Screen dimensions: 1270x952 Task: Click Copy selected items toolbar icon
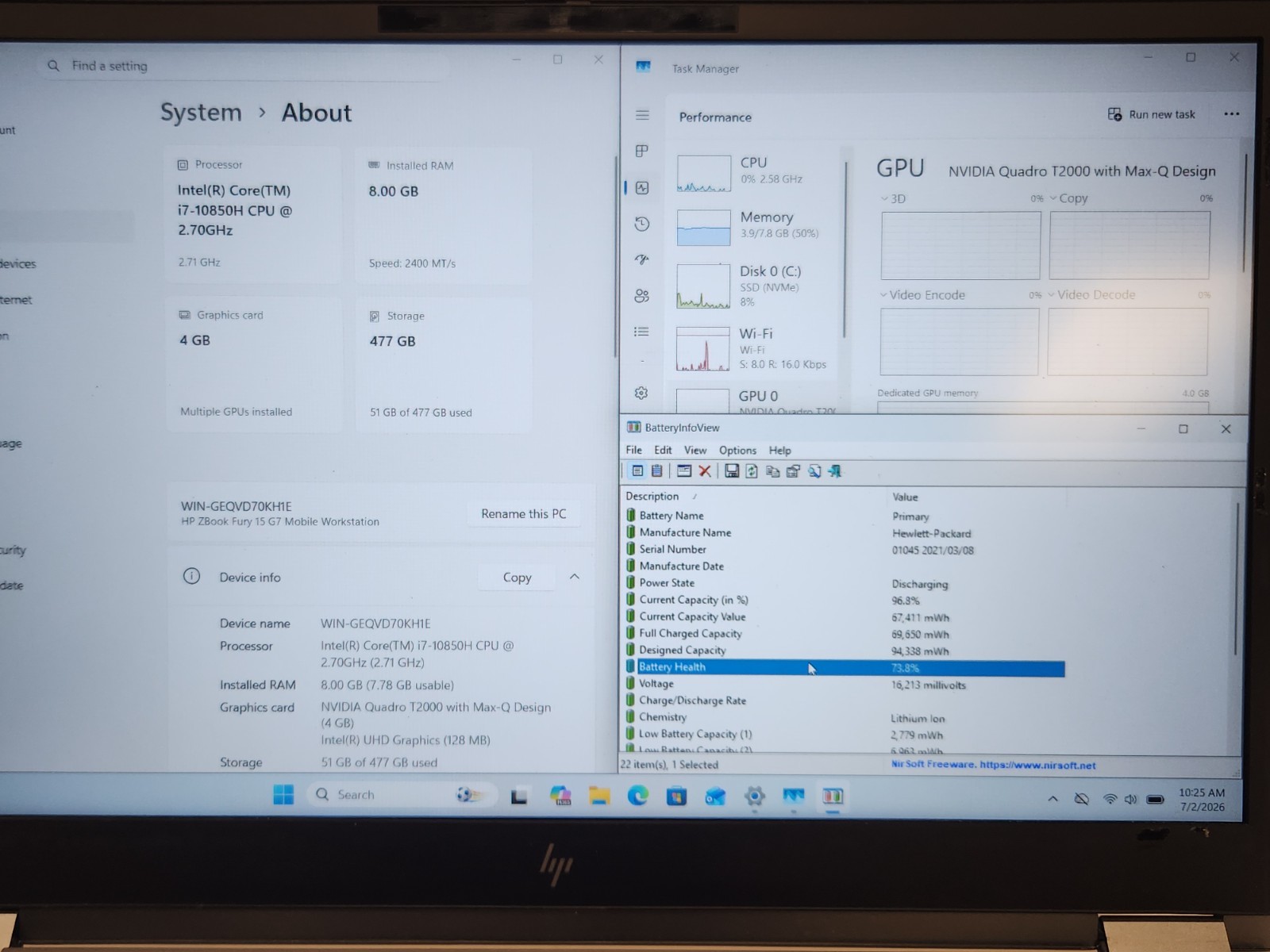(772, 471)
